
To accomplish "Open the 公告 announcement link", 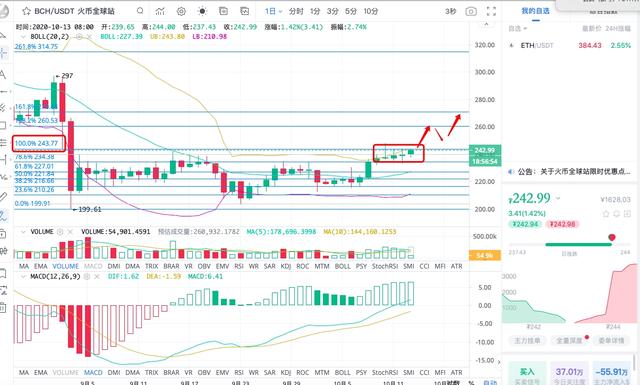I will coord(570,171).
